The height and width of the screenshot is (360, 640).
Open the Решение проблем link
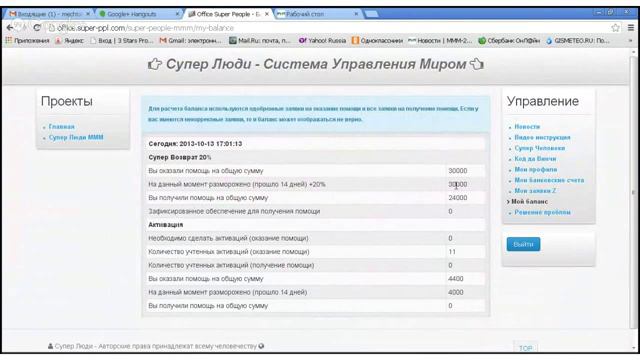tap(542, 212)
